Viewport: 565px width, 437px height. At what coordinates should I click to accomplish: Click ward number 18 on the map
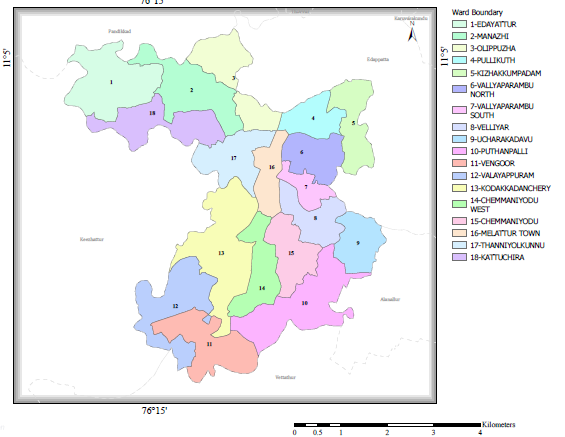coord(152,113)
